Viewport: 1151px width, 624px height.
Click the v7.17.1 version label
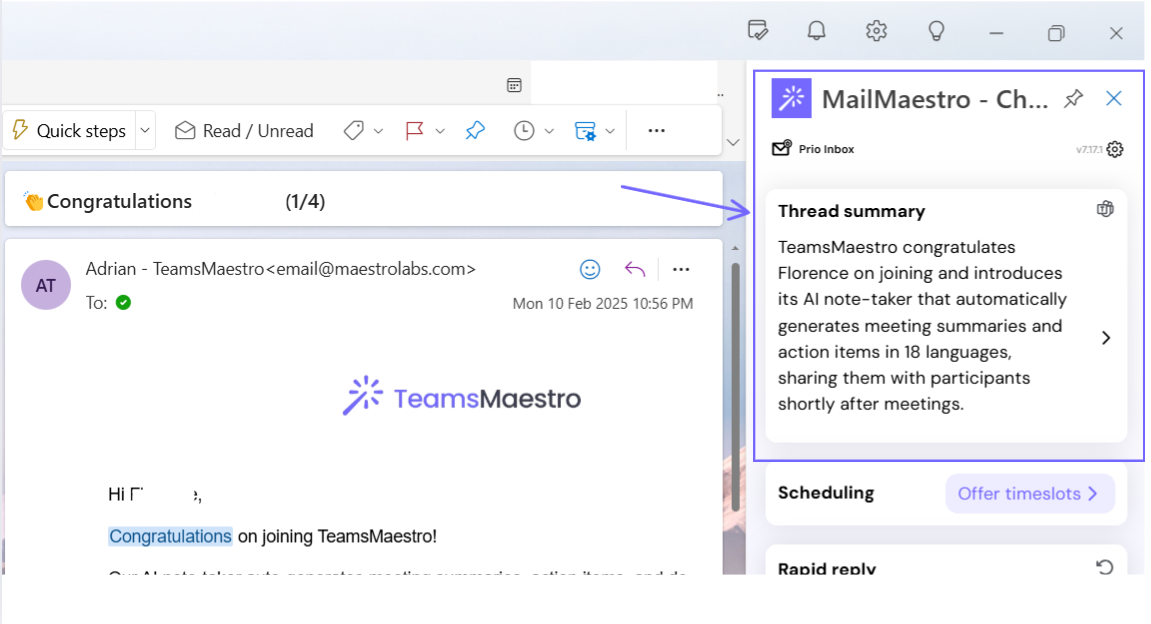pyautogui.click(x=1089, y=150)
